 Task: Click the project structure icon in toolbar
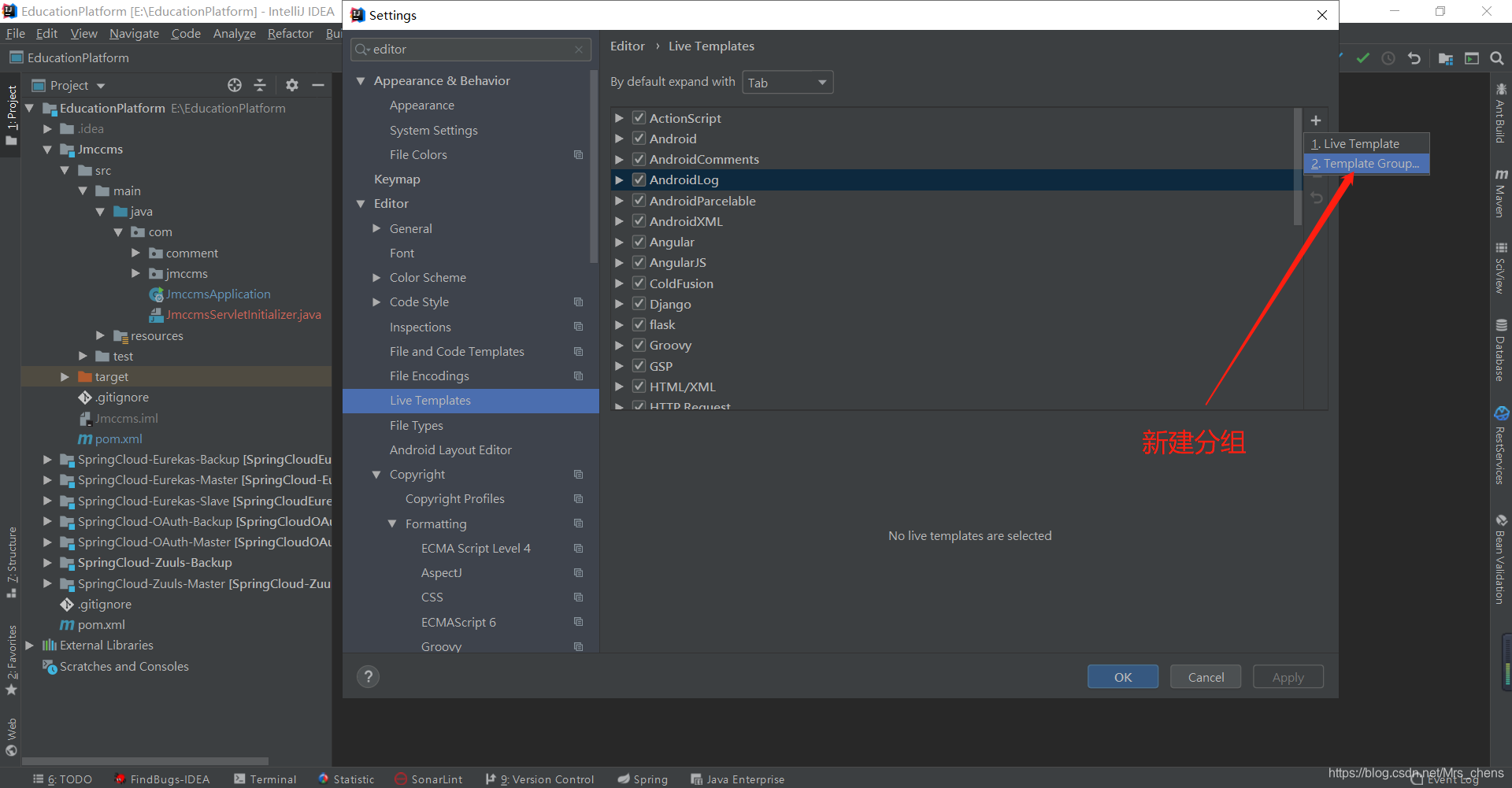pos(1446,58)
